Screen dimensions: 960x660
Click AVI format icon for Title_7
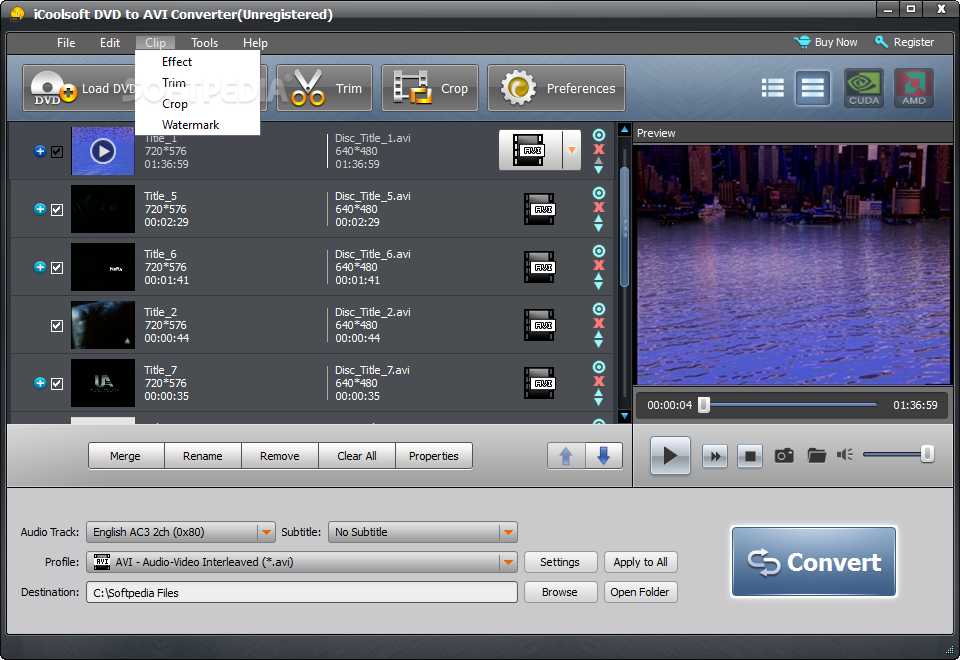(x=539, y=383)
